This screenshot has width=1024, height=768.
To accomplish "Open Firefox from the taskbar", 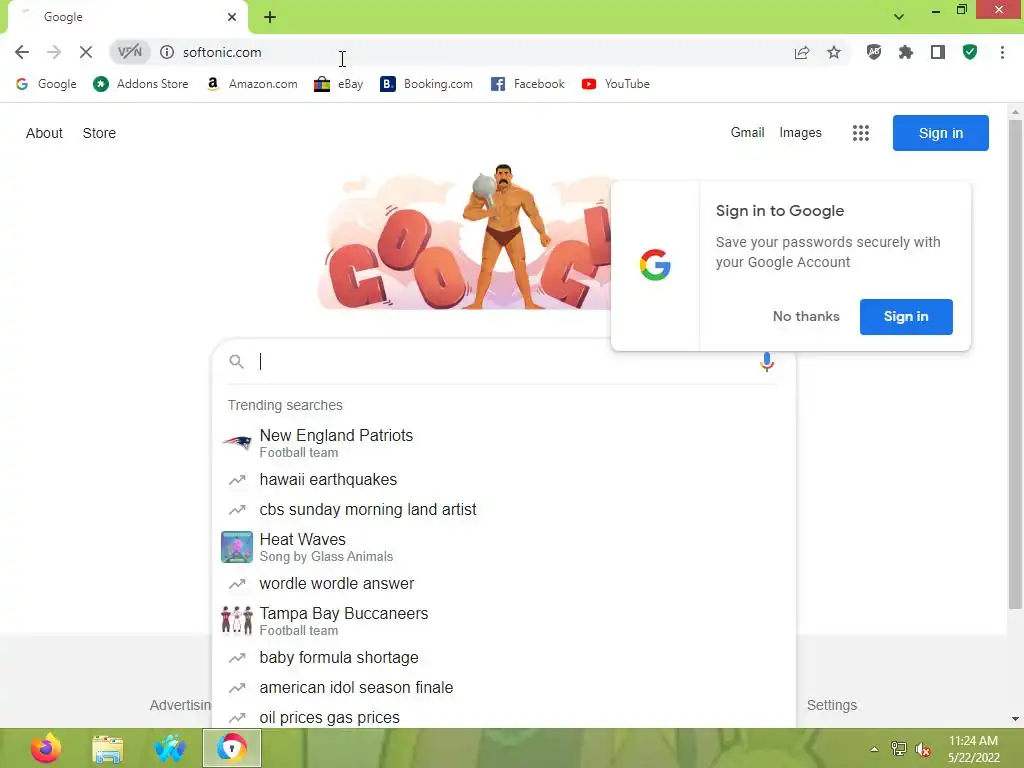I will click(x=46, y=748).
